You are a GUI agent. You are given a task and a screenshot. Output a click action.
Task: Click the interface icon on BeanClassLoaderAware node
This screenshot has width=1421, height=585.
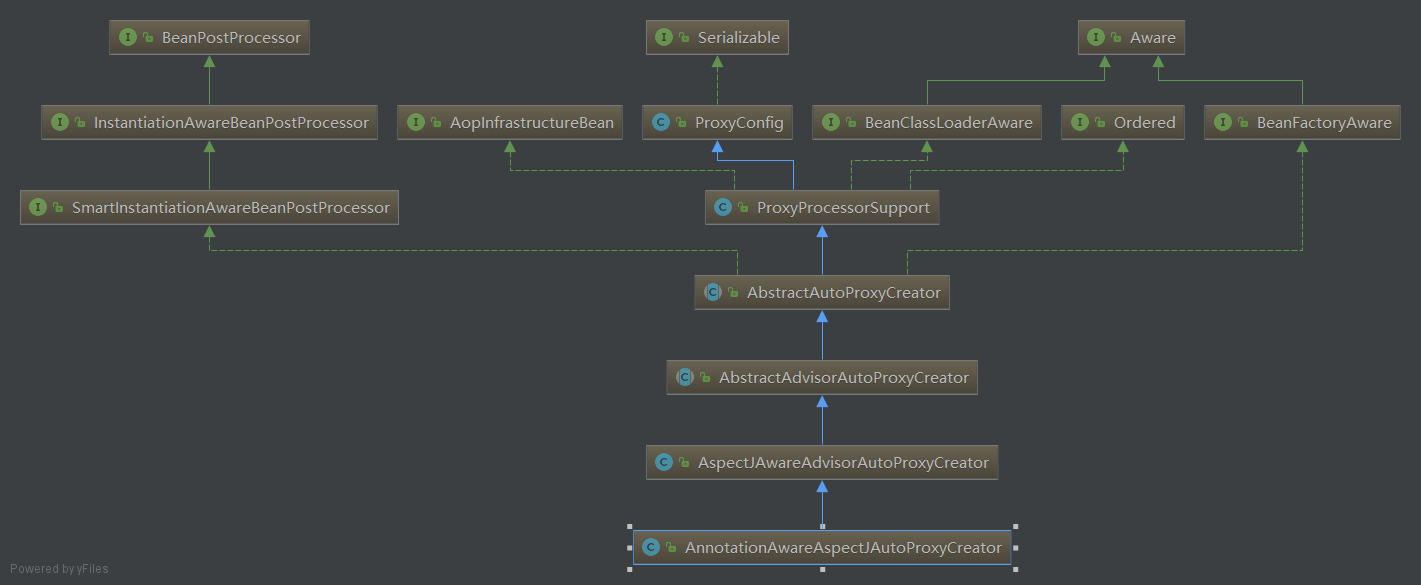[830, 122]
